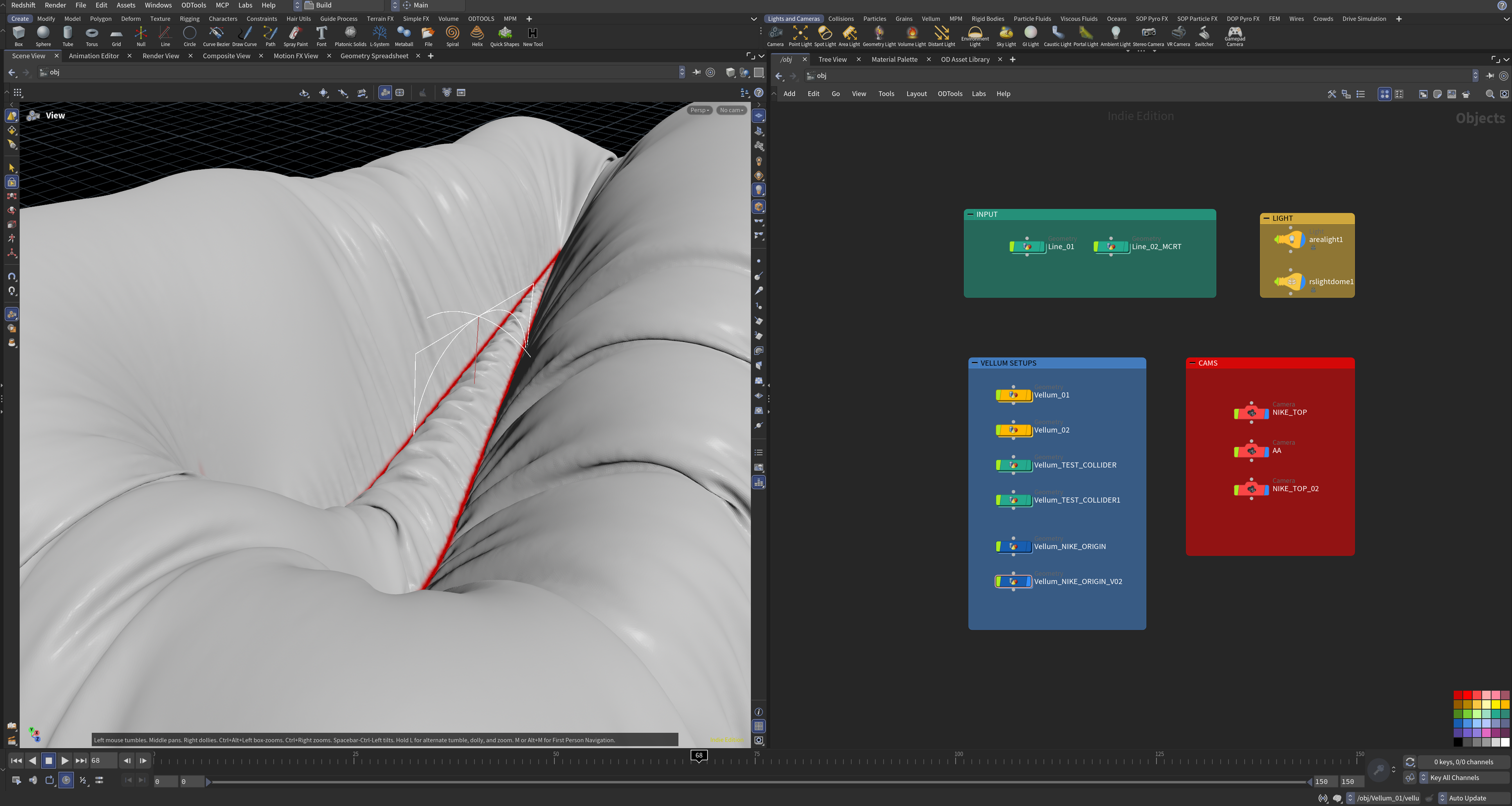Screen dimensions: 1512x806
Task: Click the play forward button
Action: (65, 761)
